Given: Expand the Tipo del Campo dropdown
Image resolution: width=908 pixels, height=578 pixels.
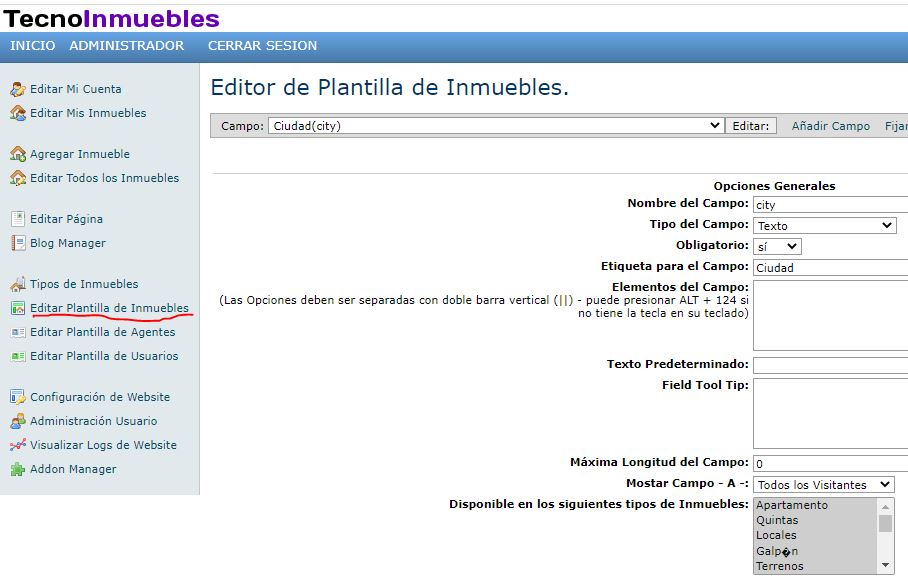Looking at the screenshot, I should pos(824,226).
